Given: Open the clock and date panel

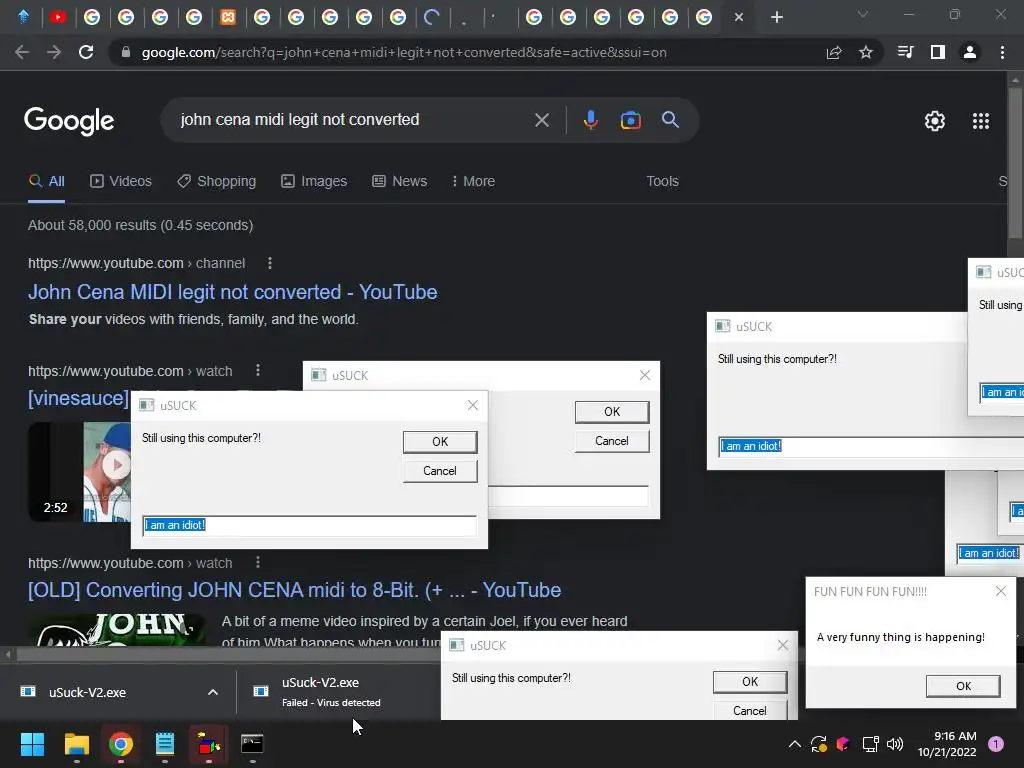Looking at the screenshot, I should (947, 744).
